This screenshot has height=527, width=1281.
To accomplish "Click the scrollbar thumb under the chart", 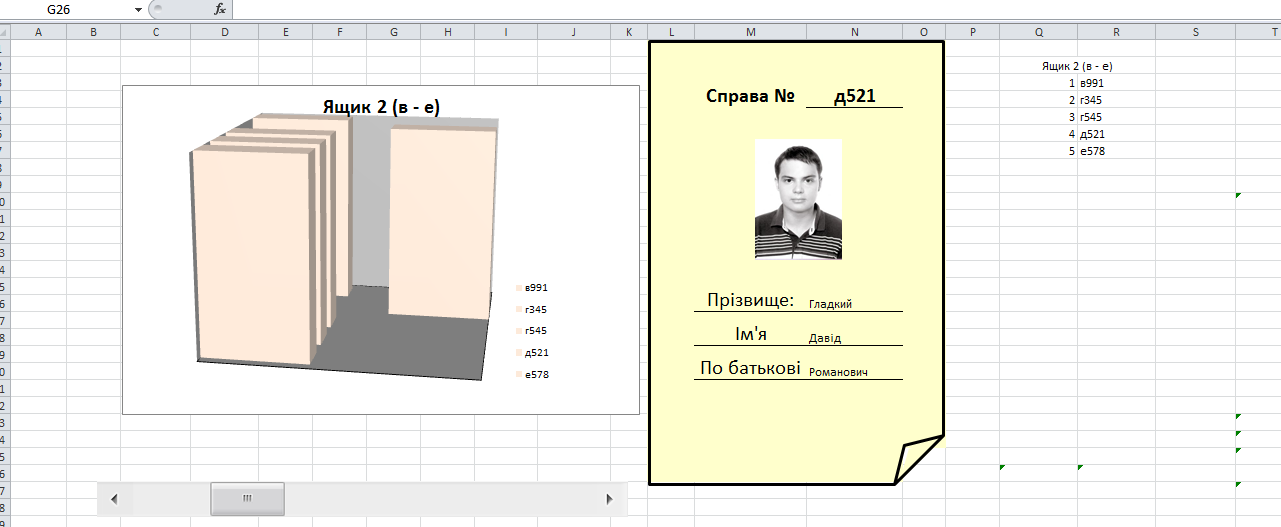I will 247,498.
